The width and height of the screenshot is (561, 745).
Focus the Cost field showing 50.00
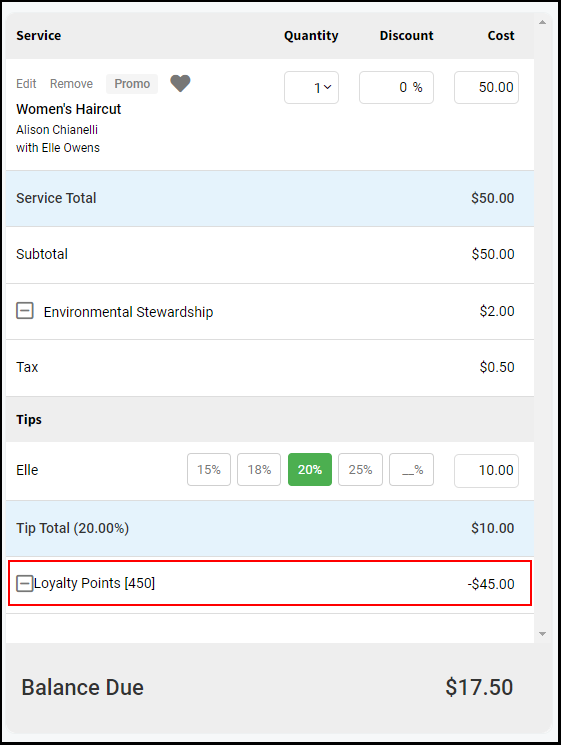coord(486,87)
